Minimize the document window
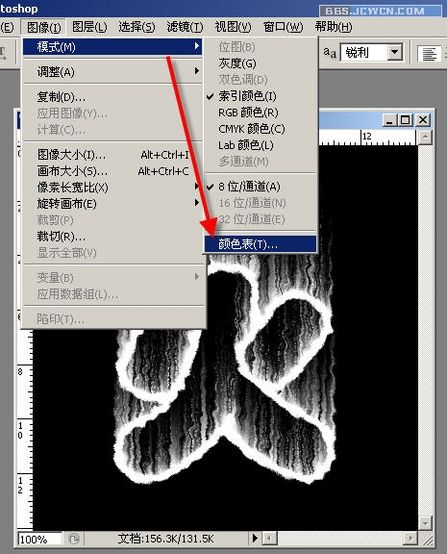The image size is (447, 554). (390, 120)
